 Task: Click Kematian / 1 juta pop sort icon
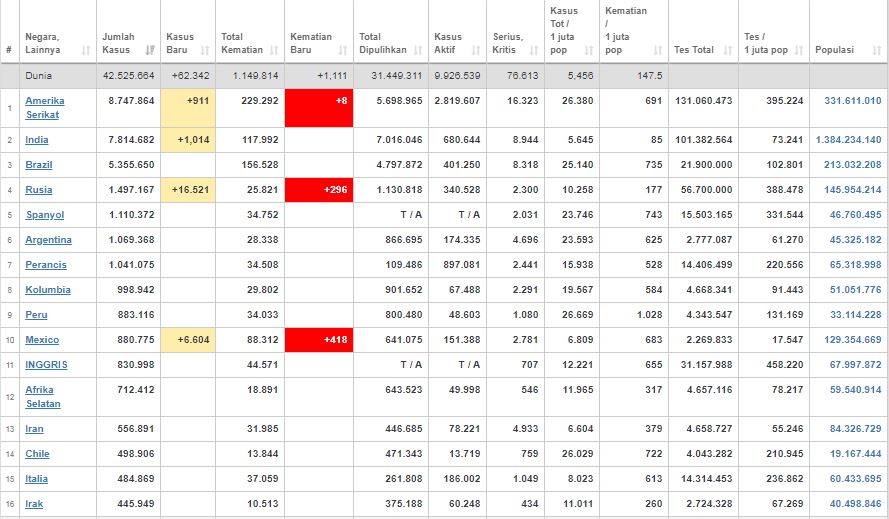[658, 50]
